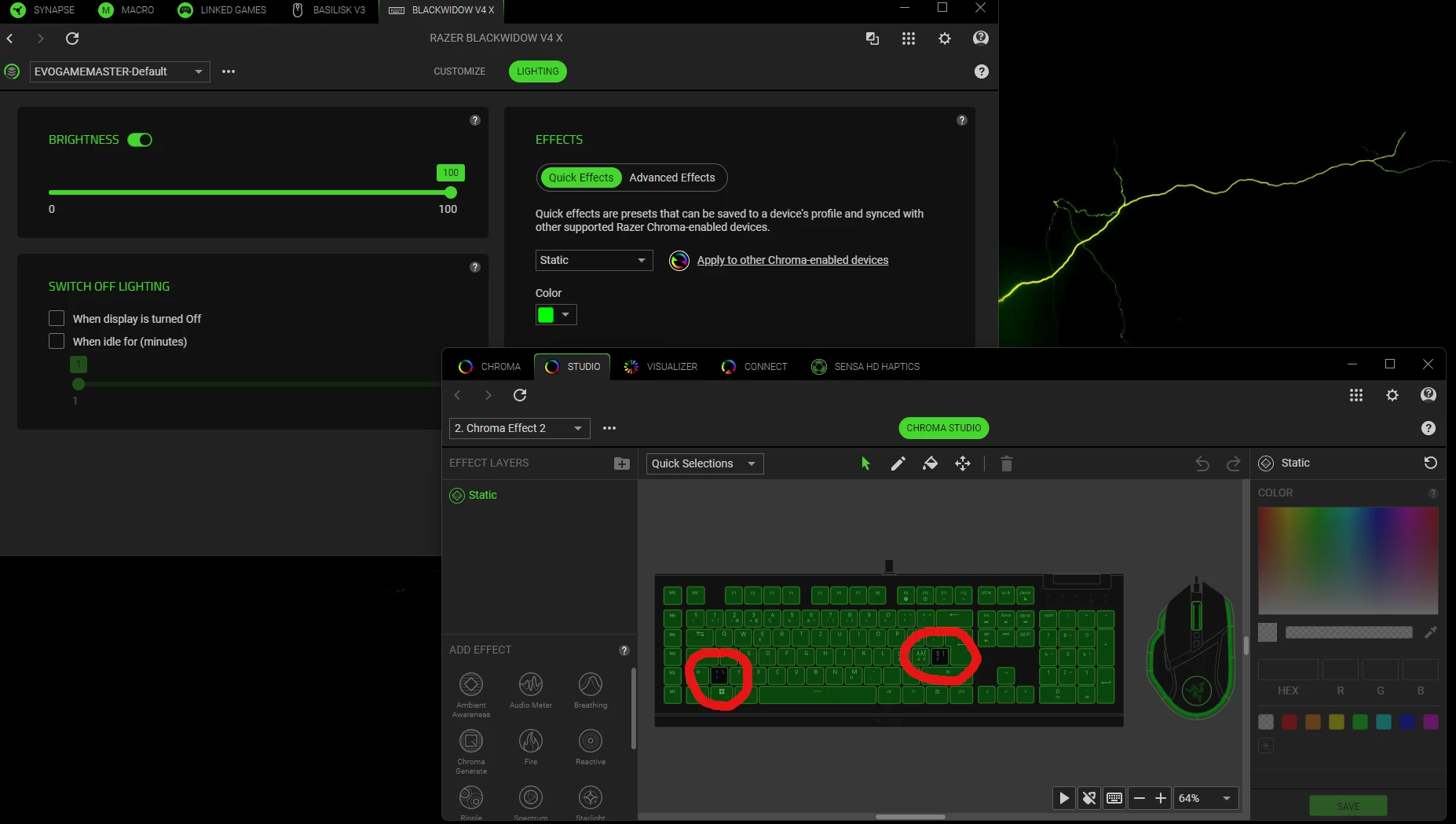This screenshot has width=1456, height=824.
Task: Select the pen tool in Chroma Studio
Action: click(898, 463)
